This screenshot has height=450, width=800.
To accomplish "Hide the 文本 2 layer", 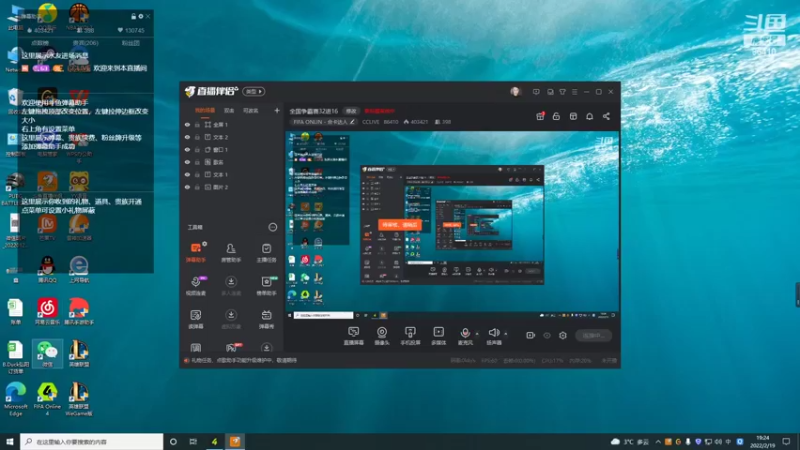I will [187, 137].
